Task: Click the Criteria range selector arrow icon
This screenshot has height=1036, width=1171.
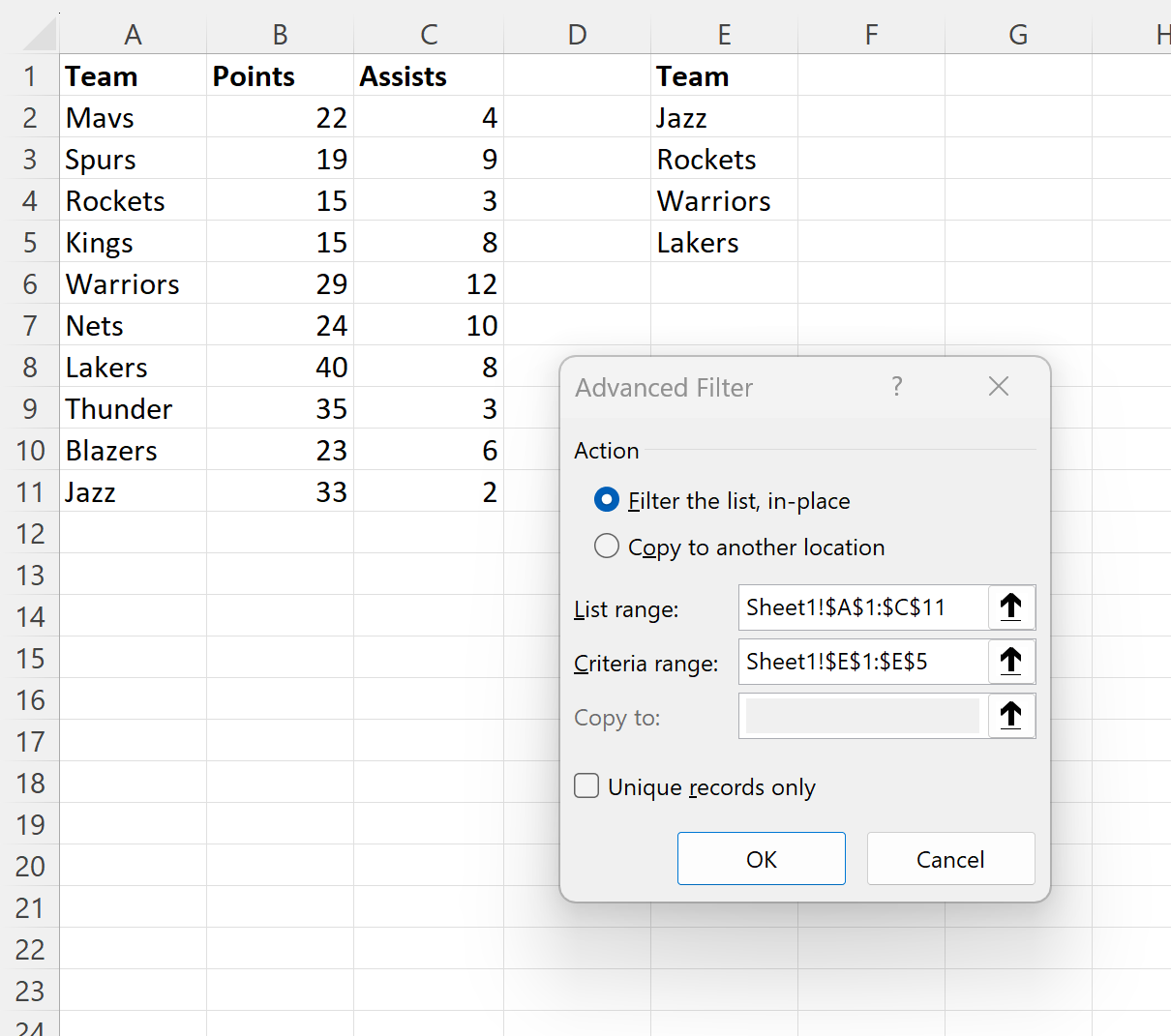Action: [1010, 662]
